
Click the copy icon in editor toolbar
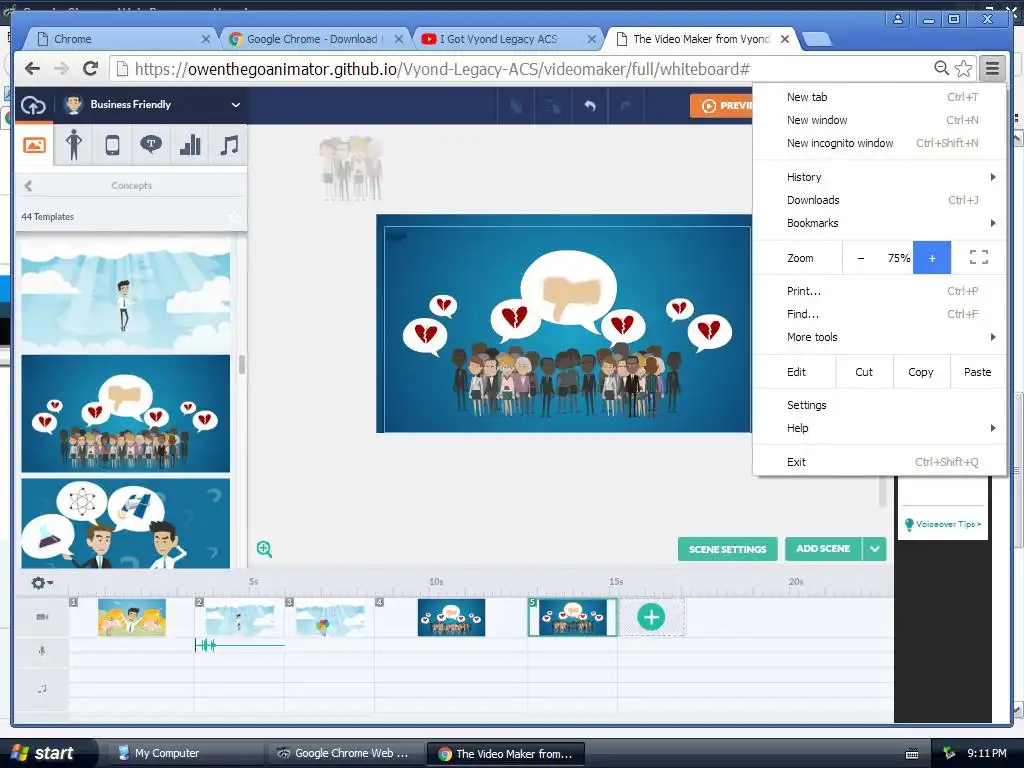tap(517, 105)
